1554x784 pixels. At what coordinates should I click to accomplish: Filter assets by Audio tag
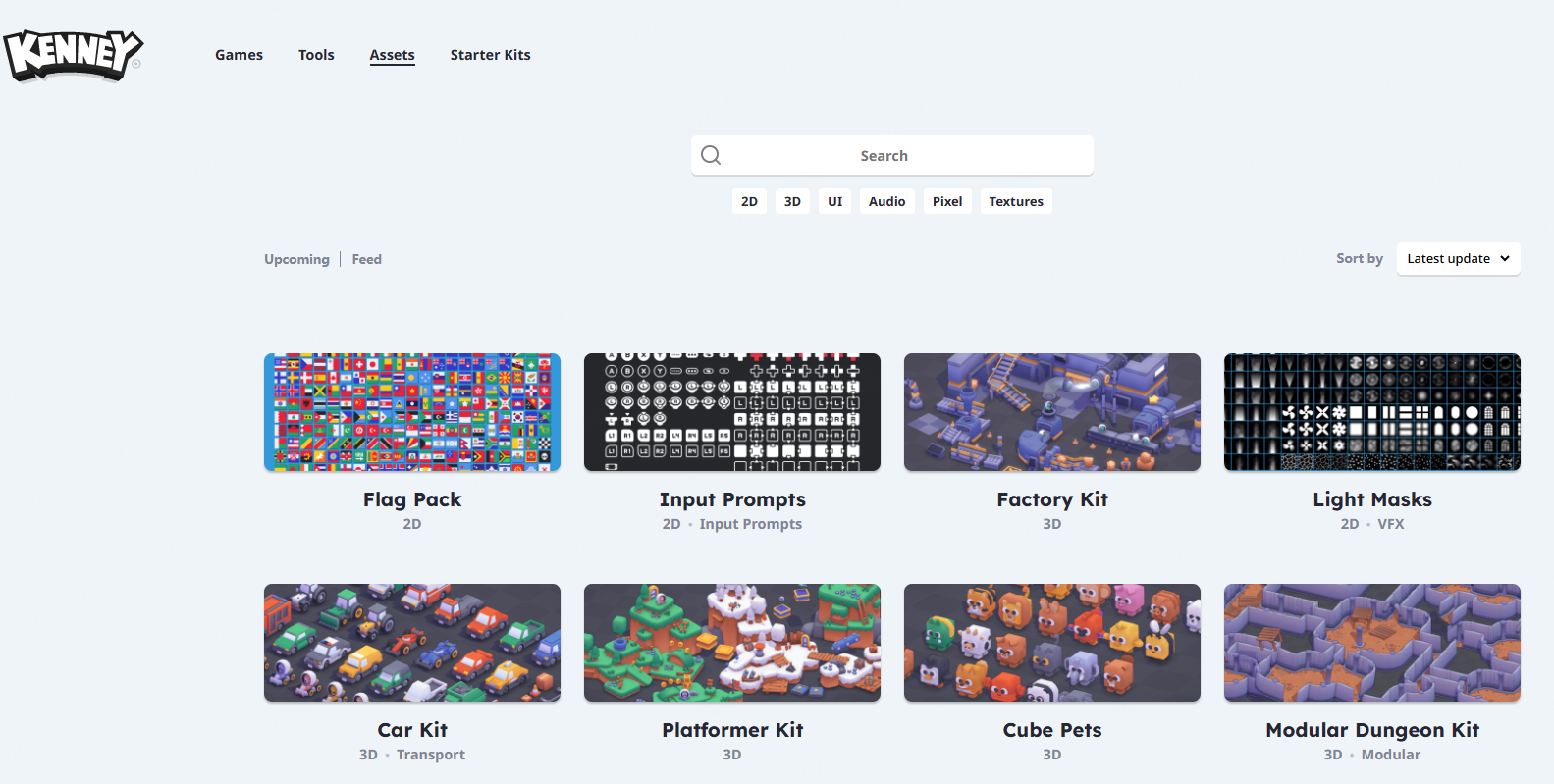[887, 201]
